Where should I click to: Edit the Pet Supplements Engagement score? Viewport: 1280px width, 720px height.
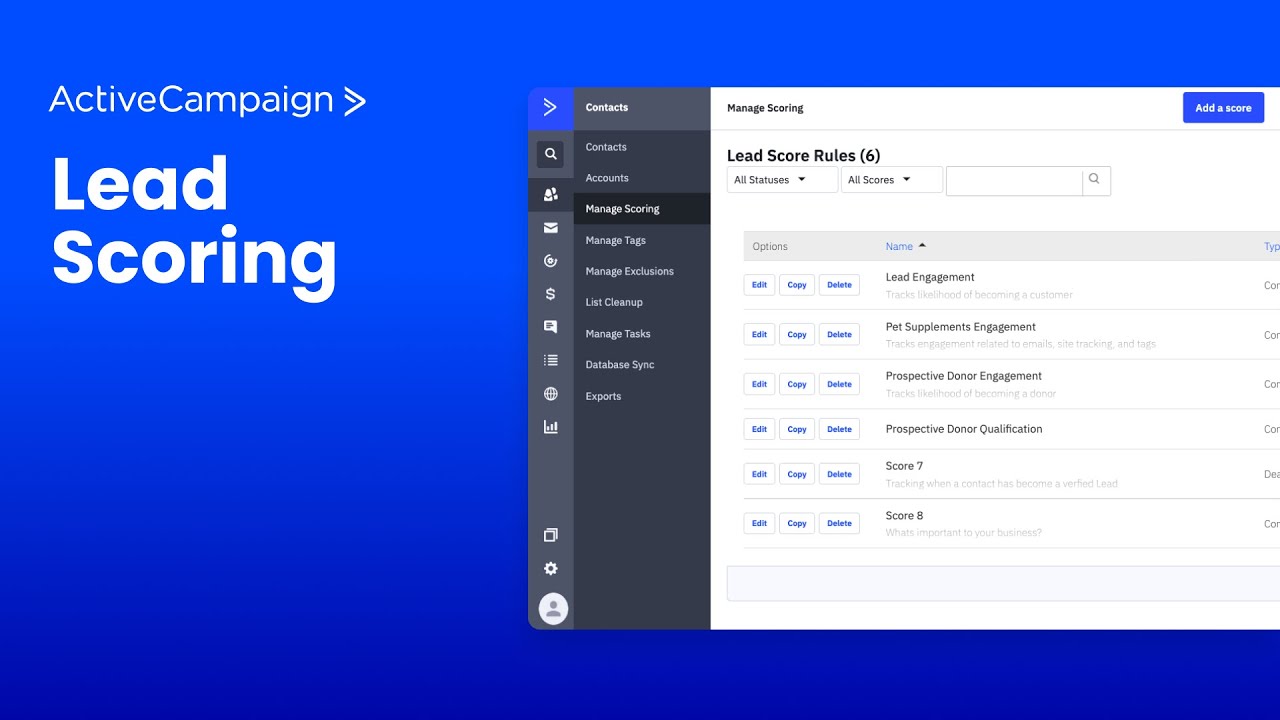[x=759, y=334]
